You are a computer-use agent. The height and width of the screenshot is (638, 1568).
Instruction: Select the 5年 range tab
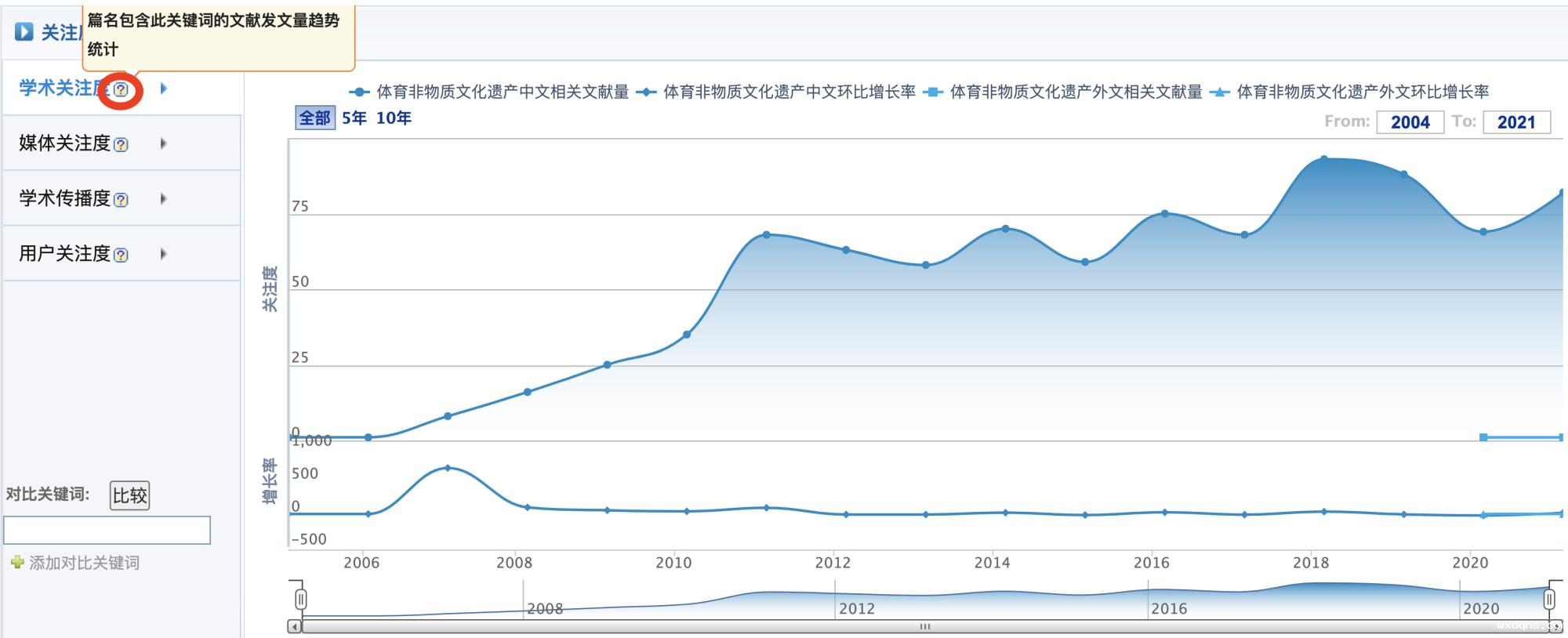[x=354, y=118]
